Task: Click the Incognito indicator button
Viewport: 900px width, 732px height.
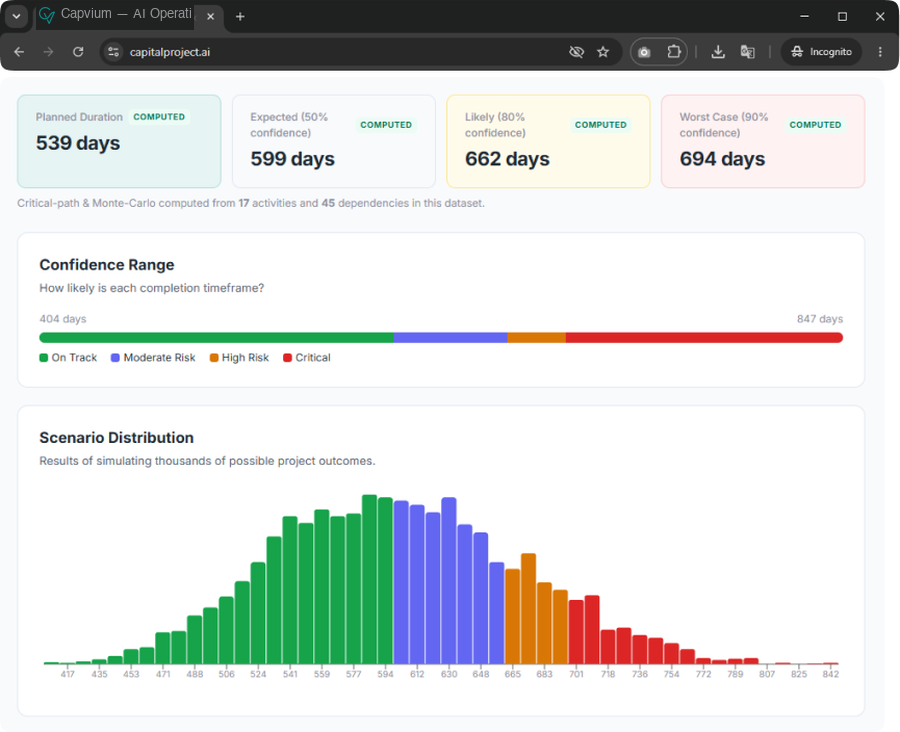Action: [821, 52]
